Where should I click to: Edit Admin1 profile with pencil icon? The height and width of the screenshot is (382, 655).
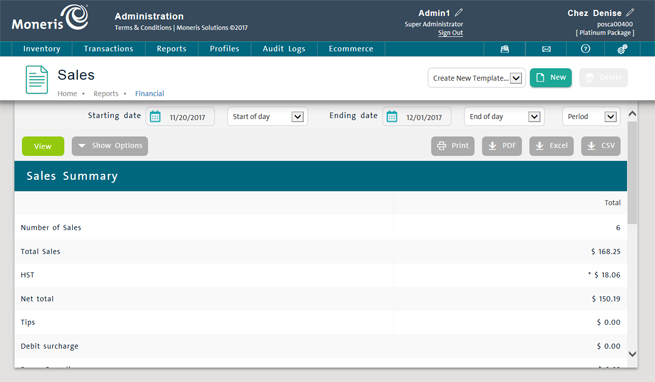pos(459,13)
